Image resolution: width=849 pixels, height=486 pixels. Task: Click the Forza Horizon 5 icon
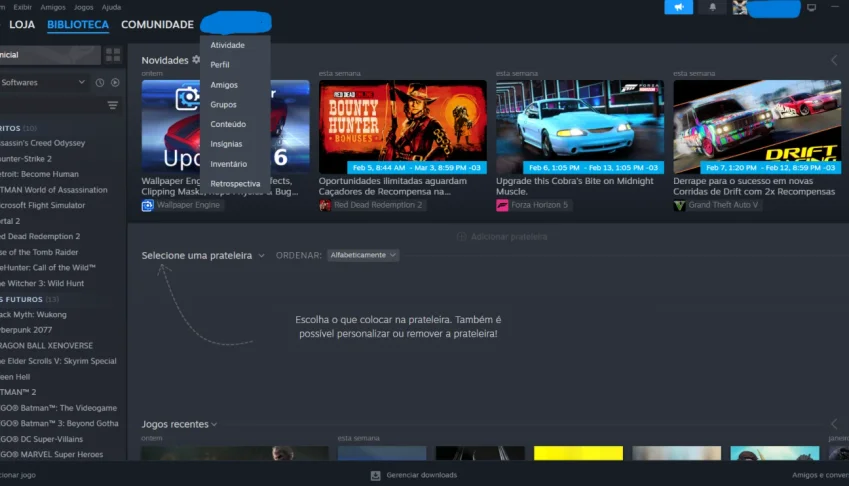502,205
